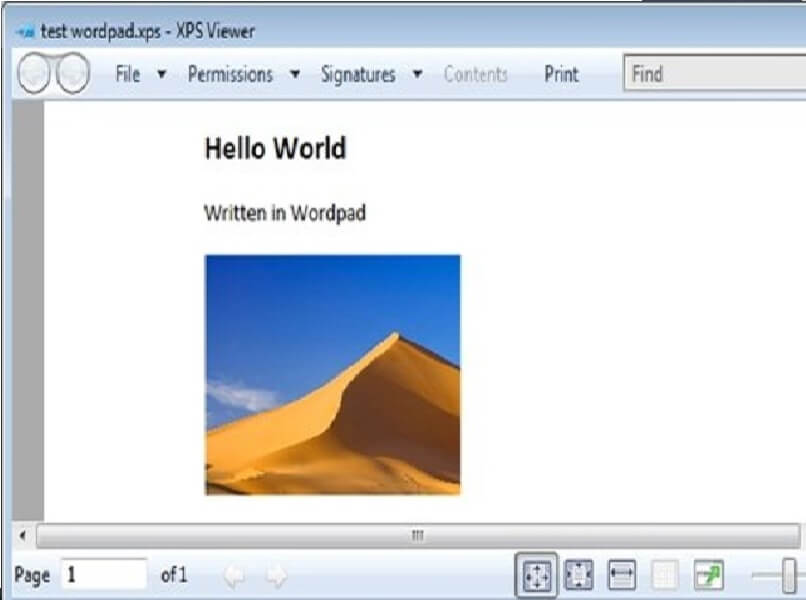Click the disabled Contents label
Image resolution: width=806 pixels, height=600 pixels.
click(477, 73)
